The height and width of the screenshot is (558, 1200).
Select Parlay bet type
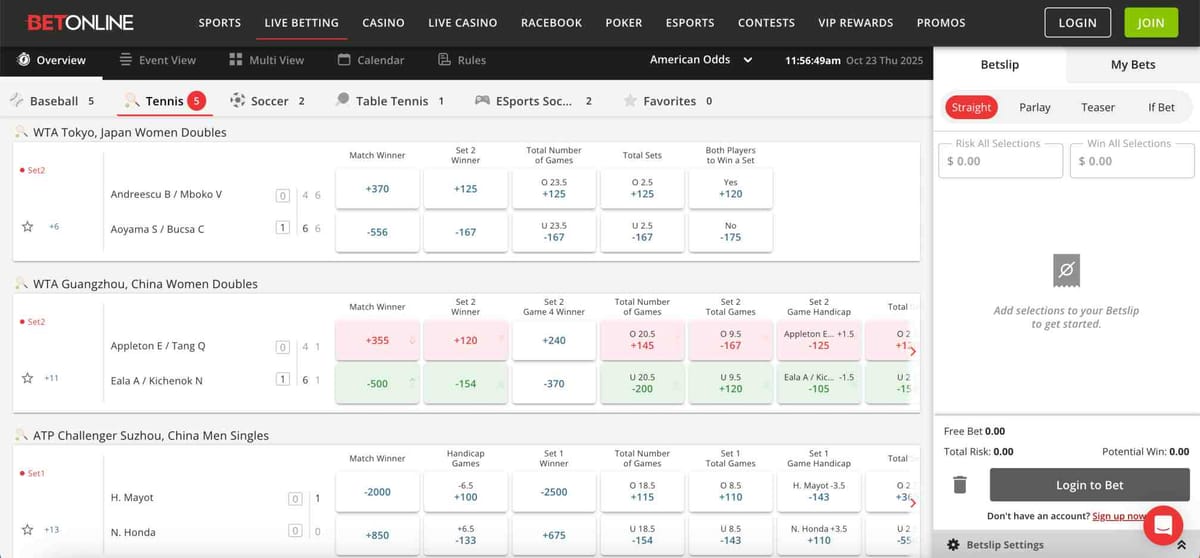tap(1035, 107)
